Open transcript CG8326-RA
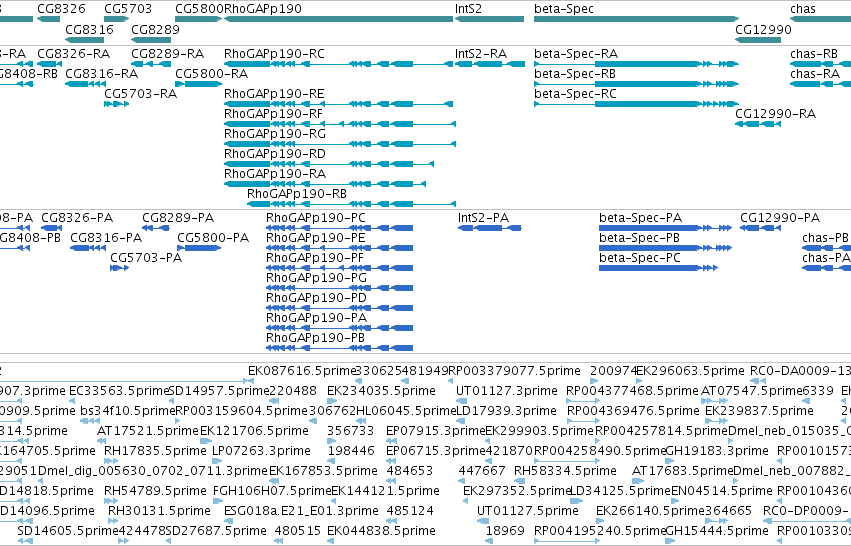Screen dimensions: 851x546 click(73, 54)
